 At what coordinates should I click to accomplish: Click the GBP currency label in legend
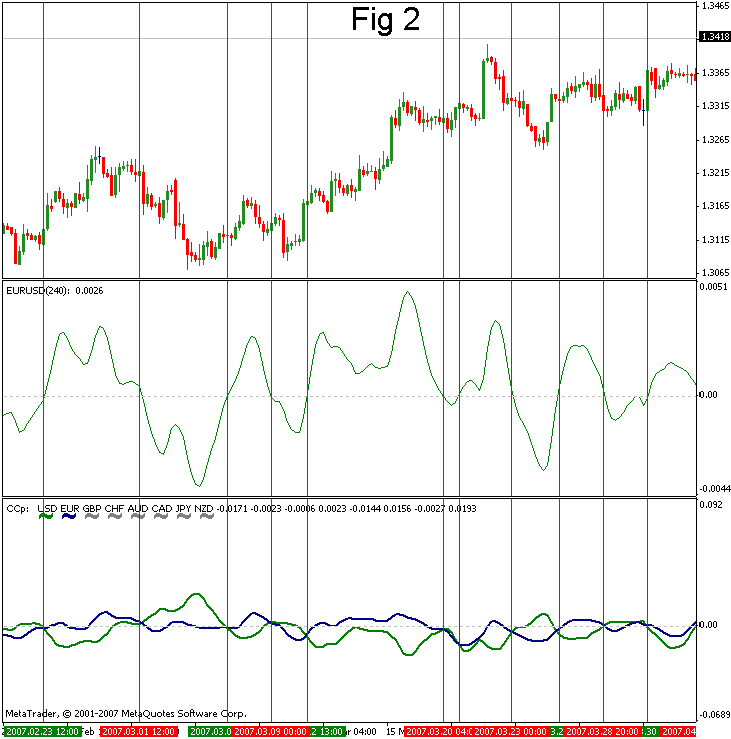[x=92, y=509]
